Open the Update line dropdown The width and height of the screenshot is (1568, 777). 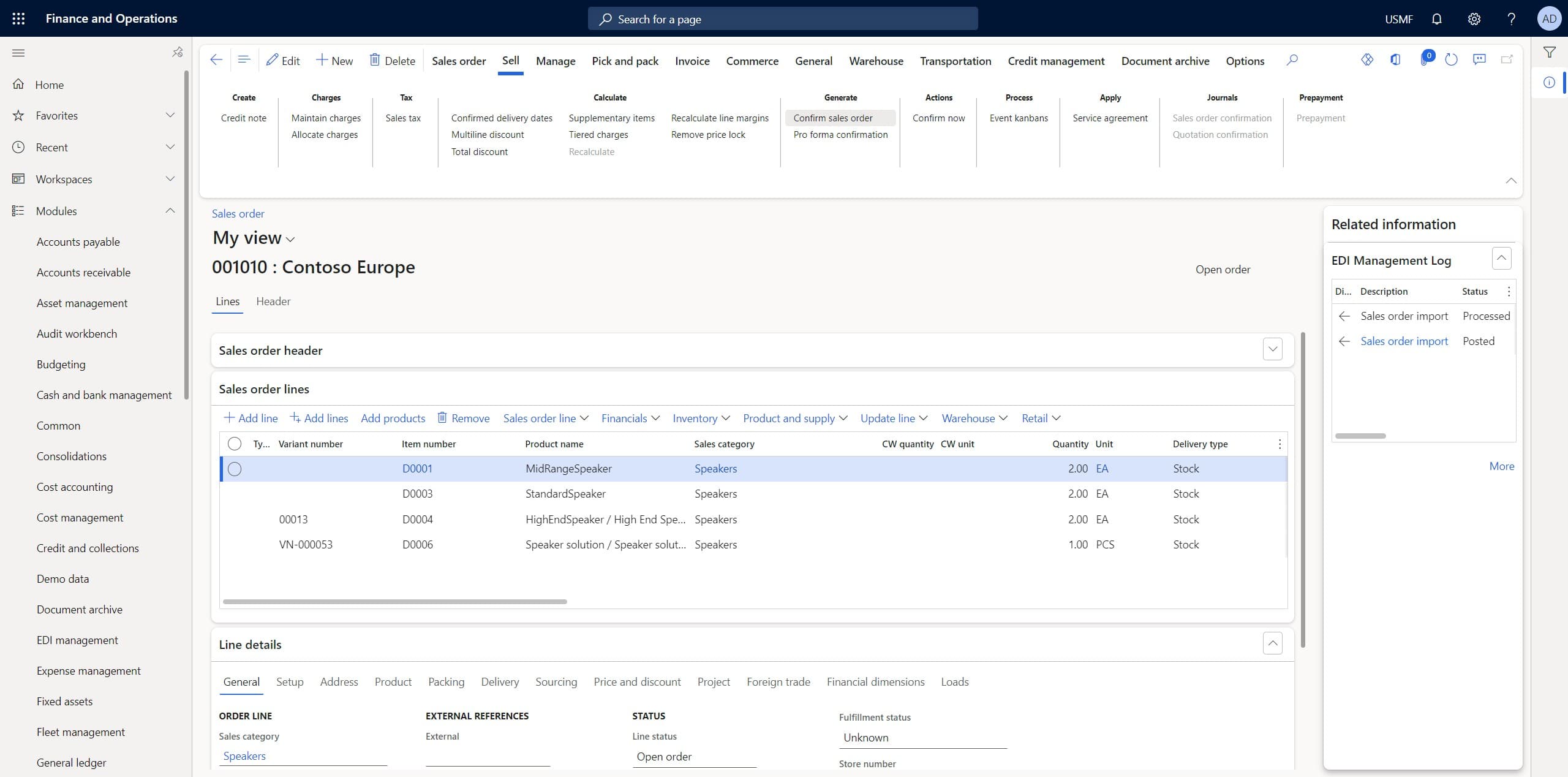click(894, 418)
